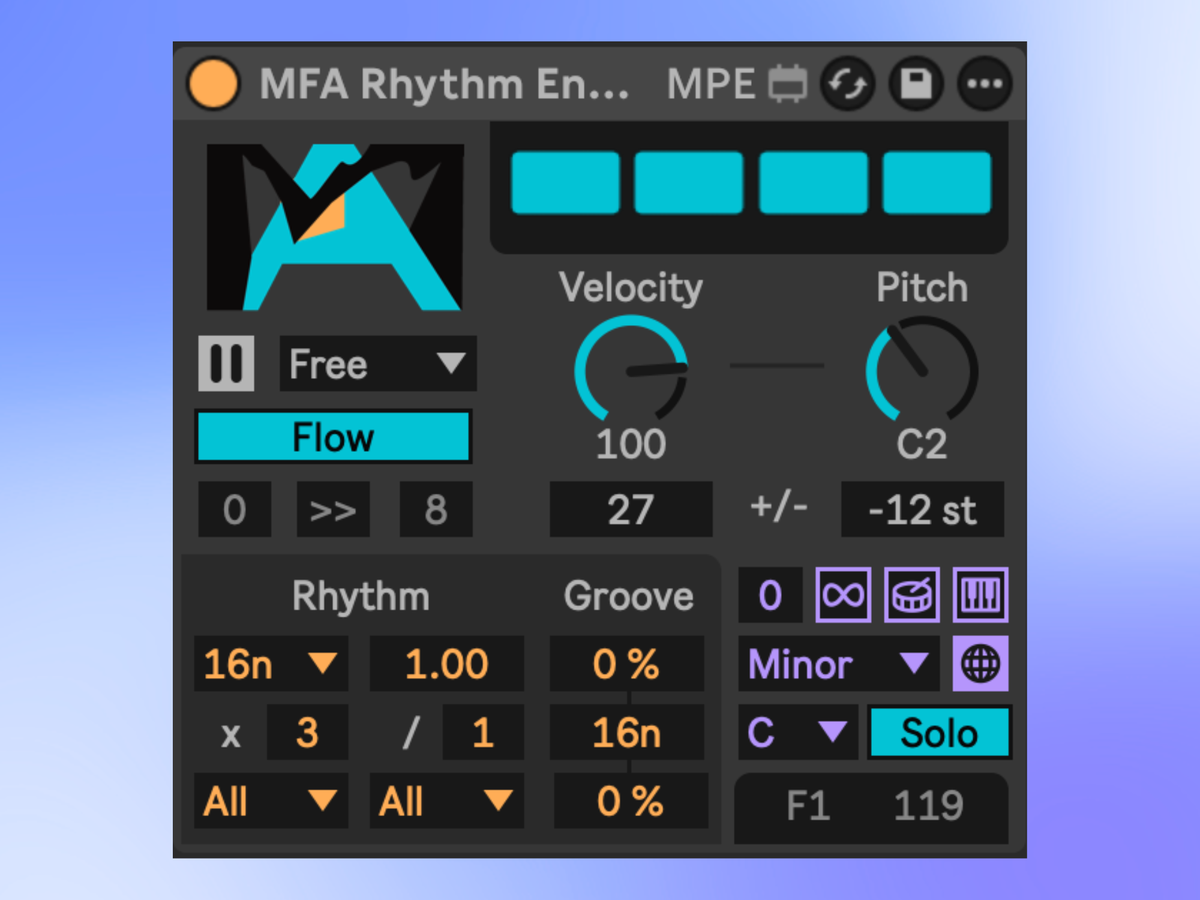Open the three-dots device options menu
1200x900 pixels.
(985, 84)
